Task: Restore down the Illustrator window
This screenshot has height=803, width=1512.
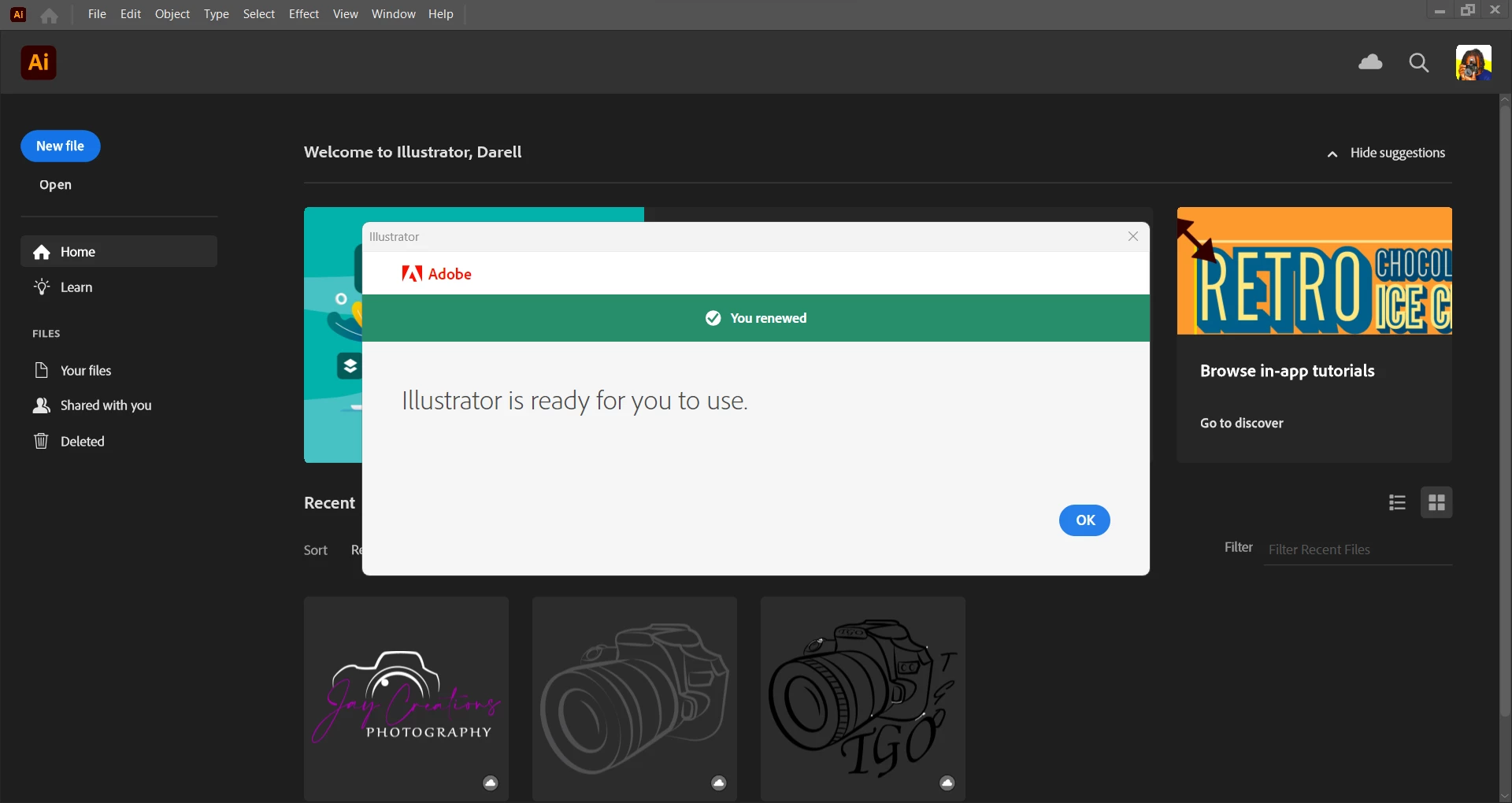Action: tap(1468, 10)
